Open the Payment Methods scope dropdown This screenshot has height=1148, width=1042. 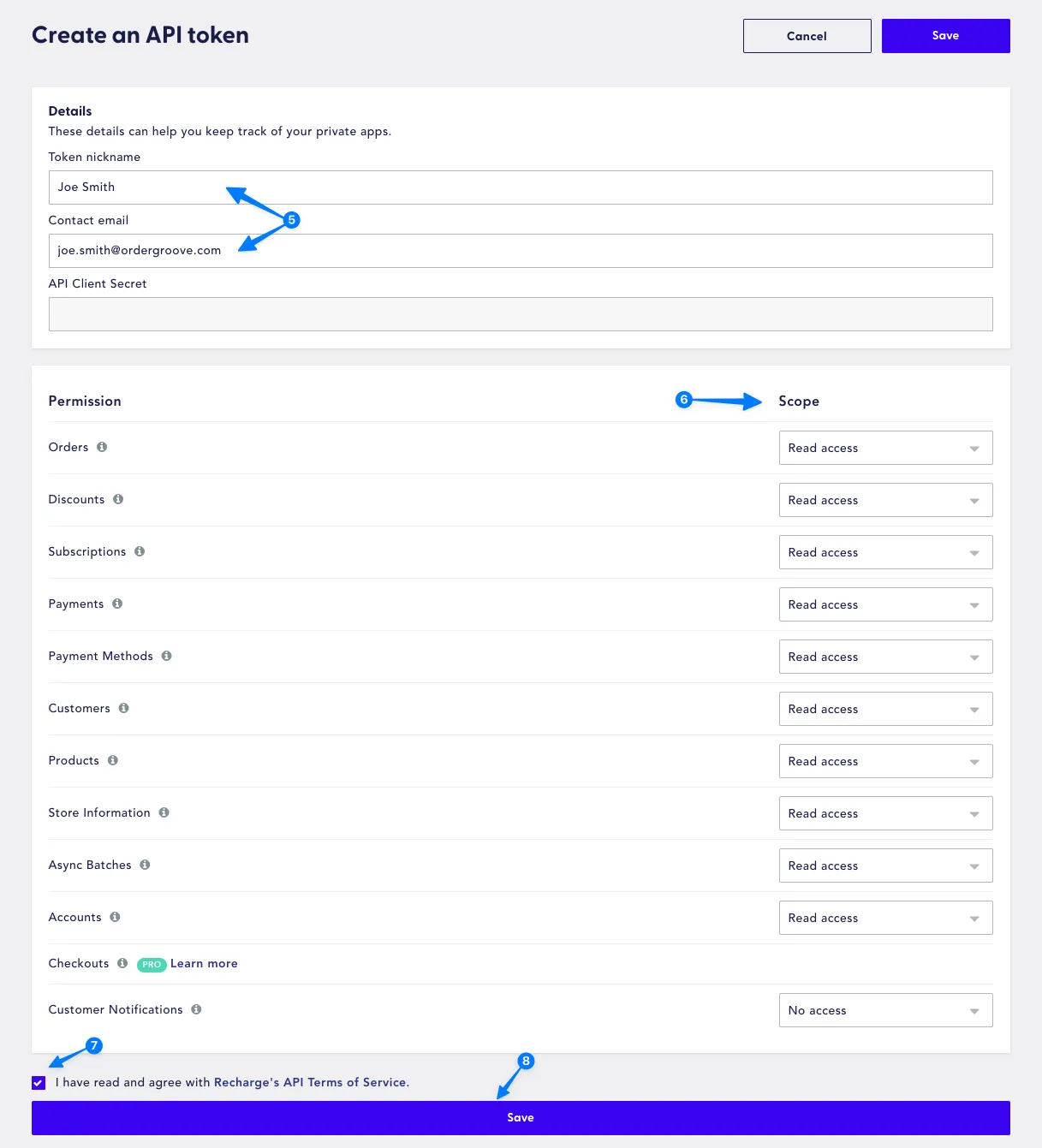885,657
